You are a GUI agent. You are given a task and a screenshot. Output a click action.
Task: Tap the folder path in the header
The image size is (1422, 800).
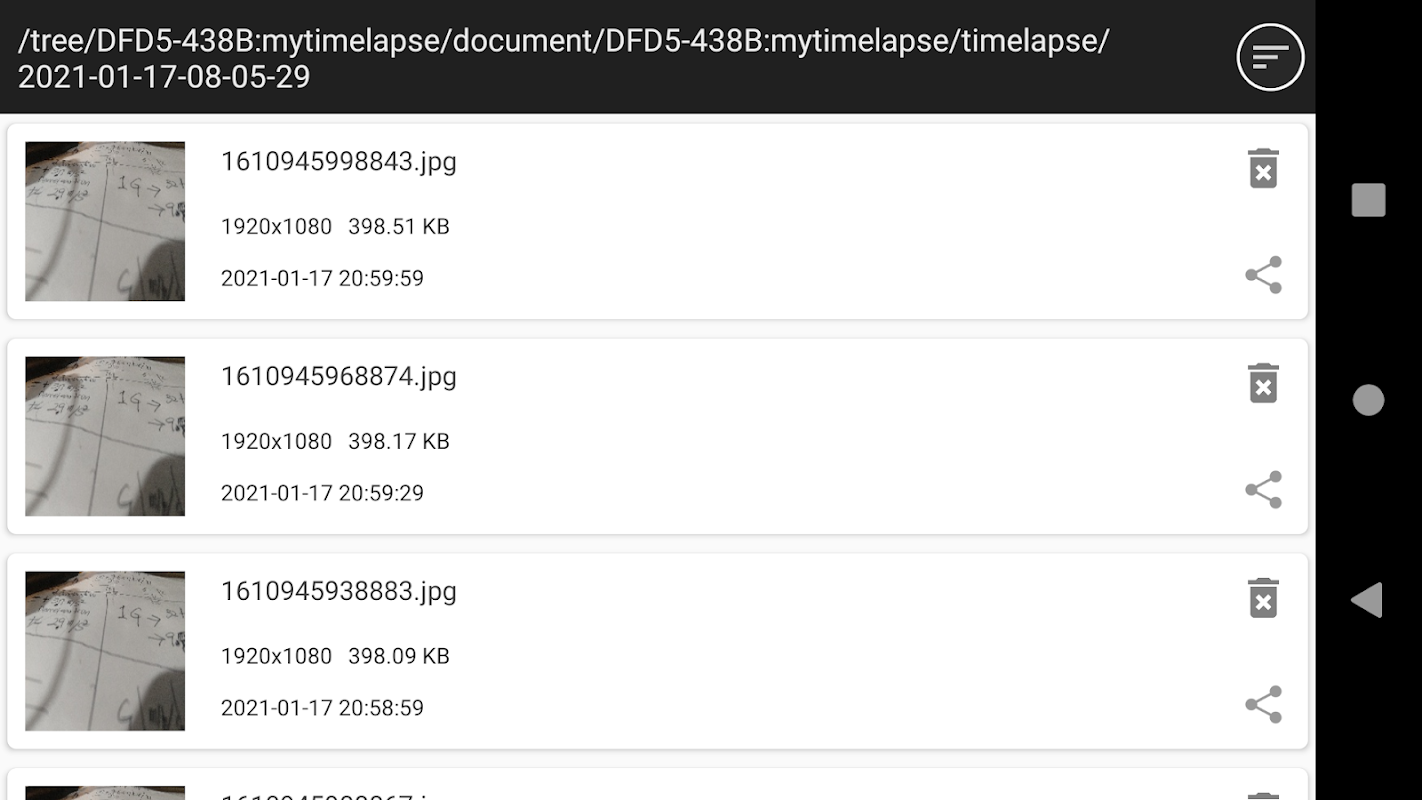(x=563, y=58)
